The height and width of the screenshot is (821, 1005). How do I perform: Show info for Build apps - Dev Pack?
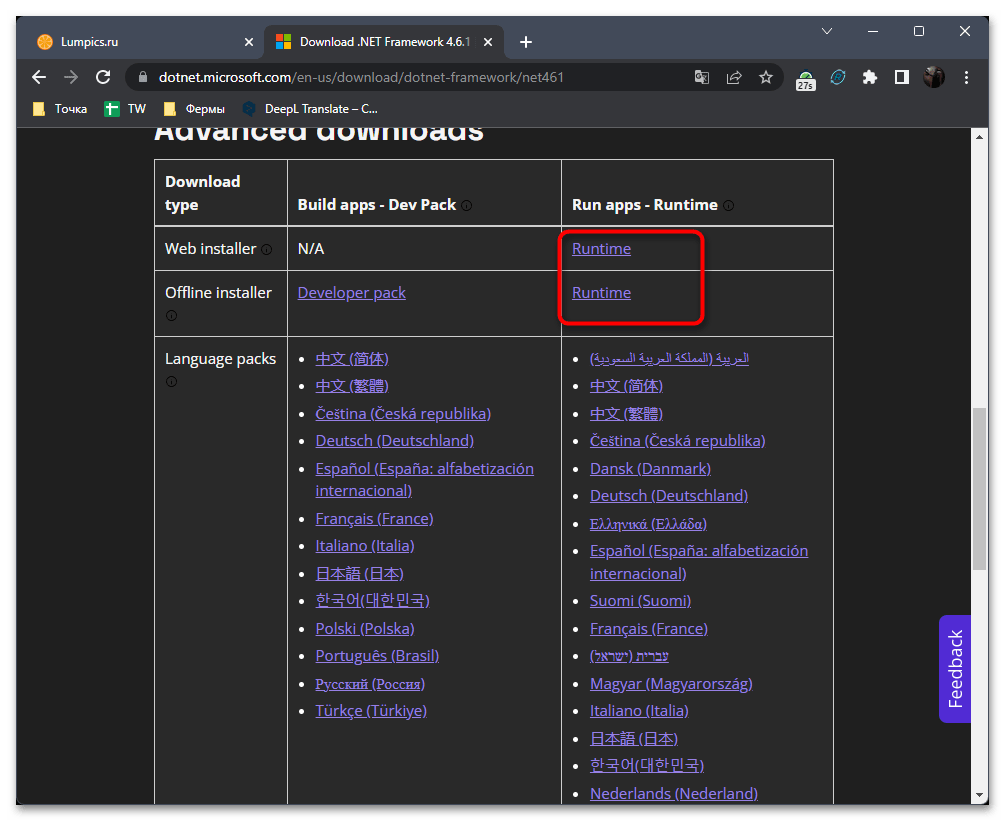click(x=467, y=206)
